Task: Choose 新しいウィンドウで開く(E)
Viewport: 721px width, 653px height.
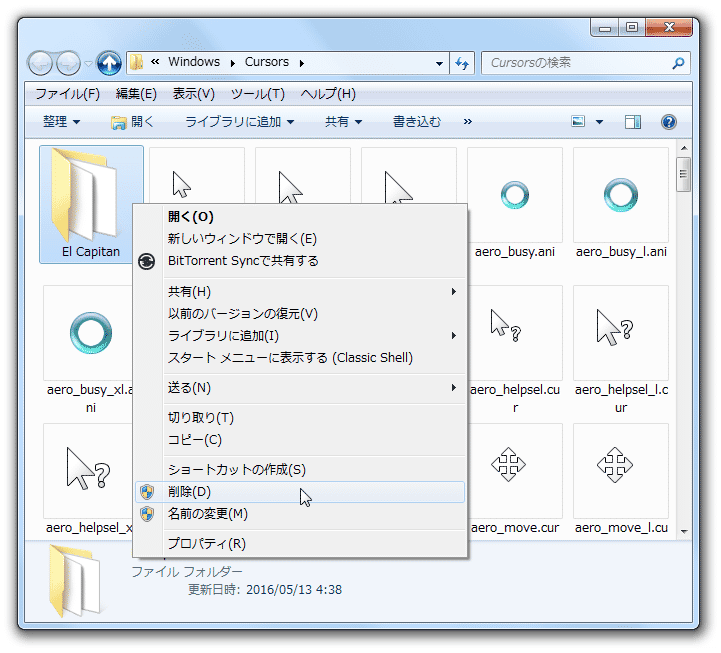Action: [300, 239]
